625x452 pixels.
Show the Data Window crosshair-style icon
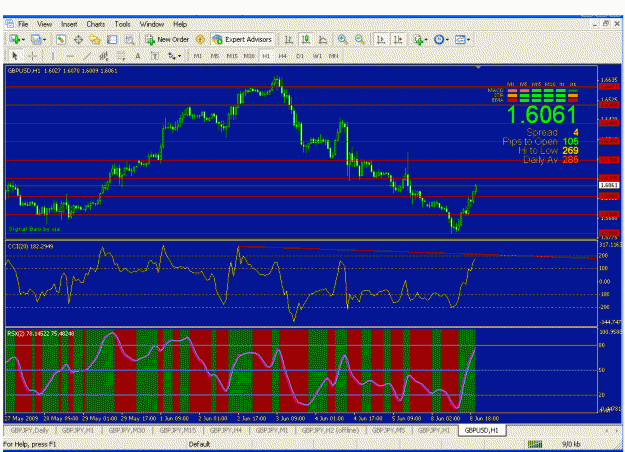[x=78, y=39]
